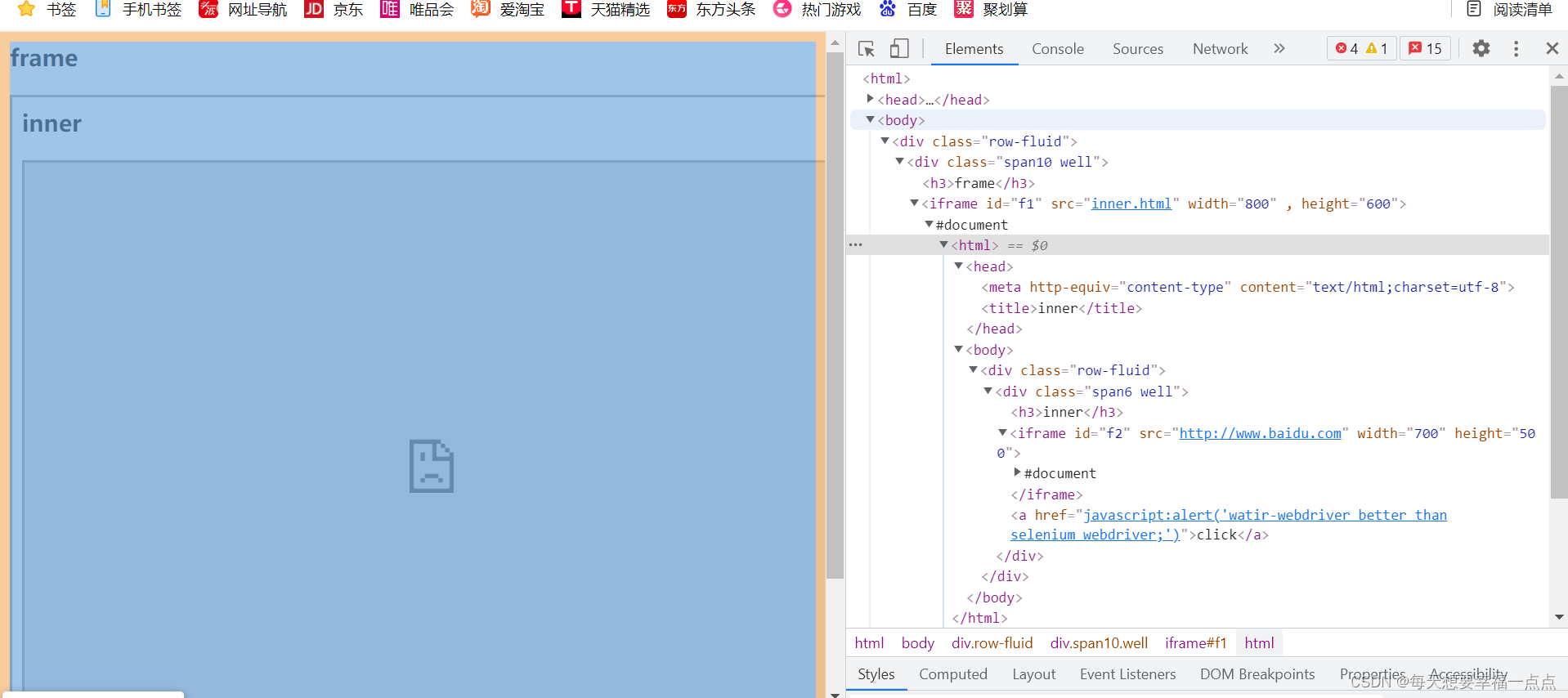Close the DevTools panel
Viewport: 1568px width, 698px height.
tap(1552, 48)
